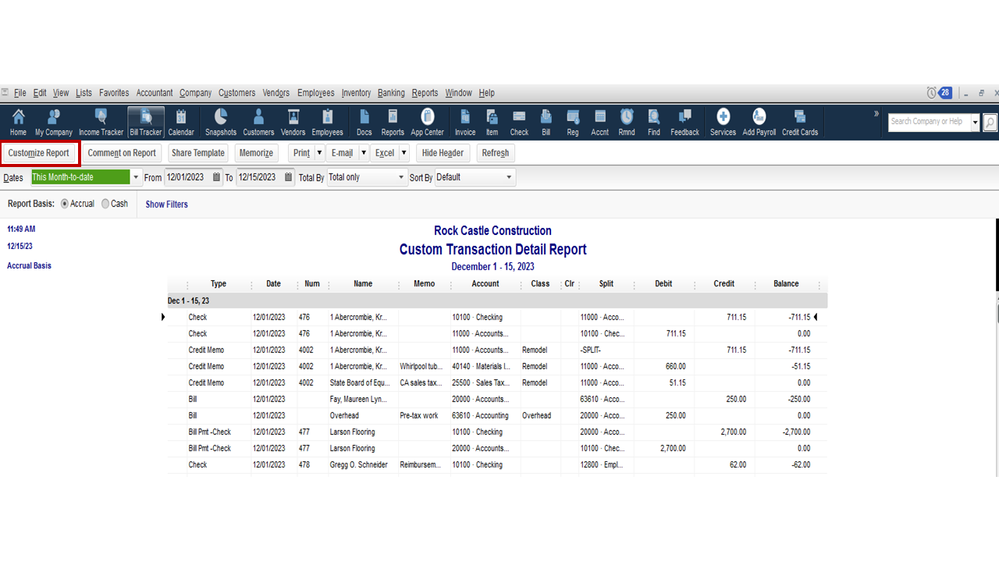This screenshot has height=562, width=999.
Task: Select the Cash report basis
Action: (x=105, y=204)
